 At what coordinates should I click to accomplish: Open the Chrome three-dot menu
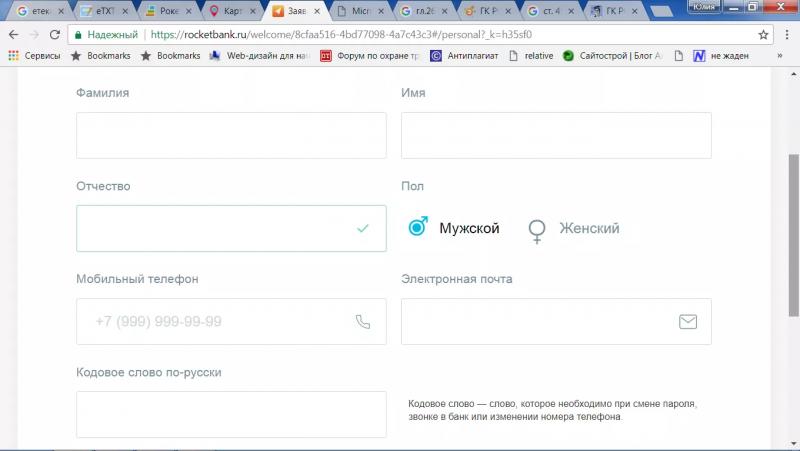click(x=787, y=35)
